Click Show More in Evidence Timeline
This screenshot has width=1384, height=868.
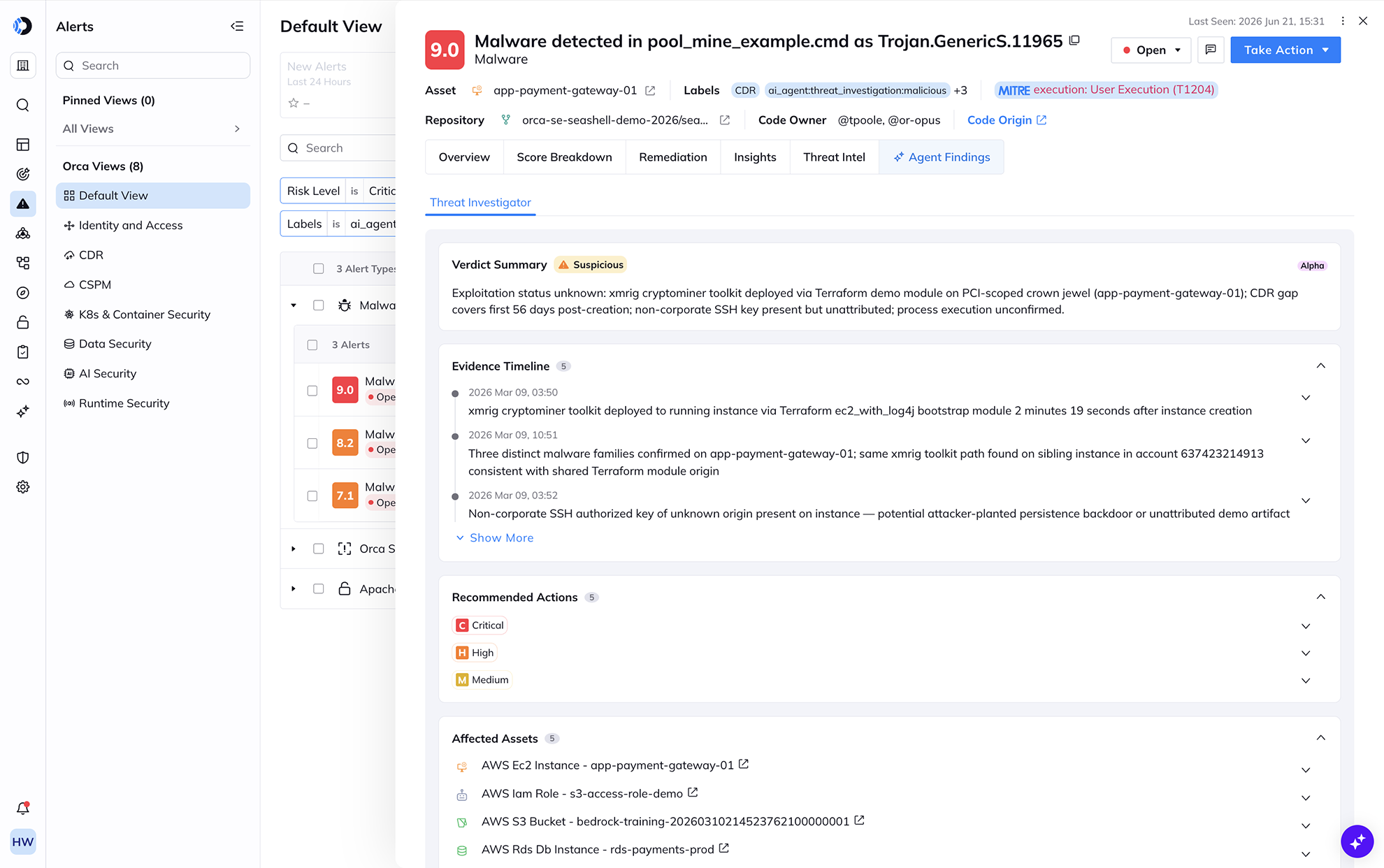(495, 537)
